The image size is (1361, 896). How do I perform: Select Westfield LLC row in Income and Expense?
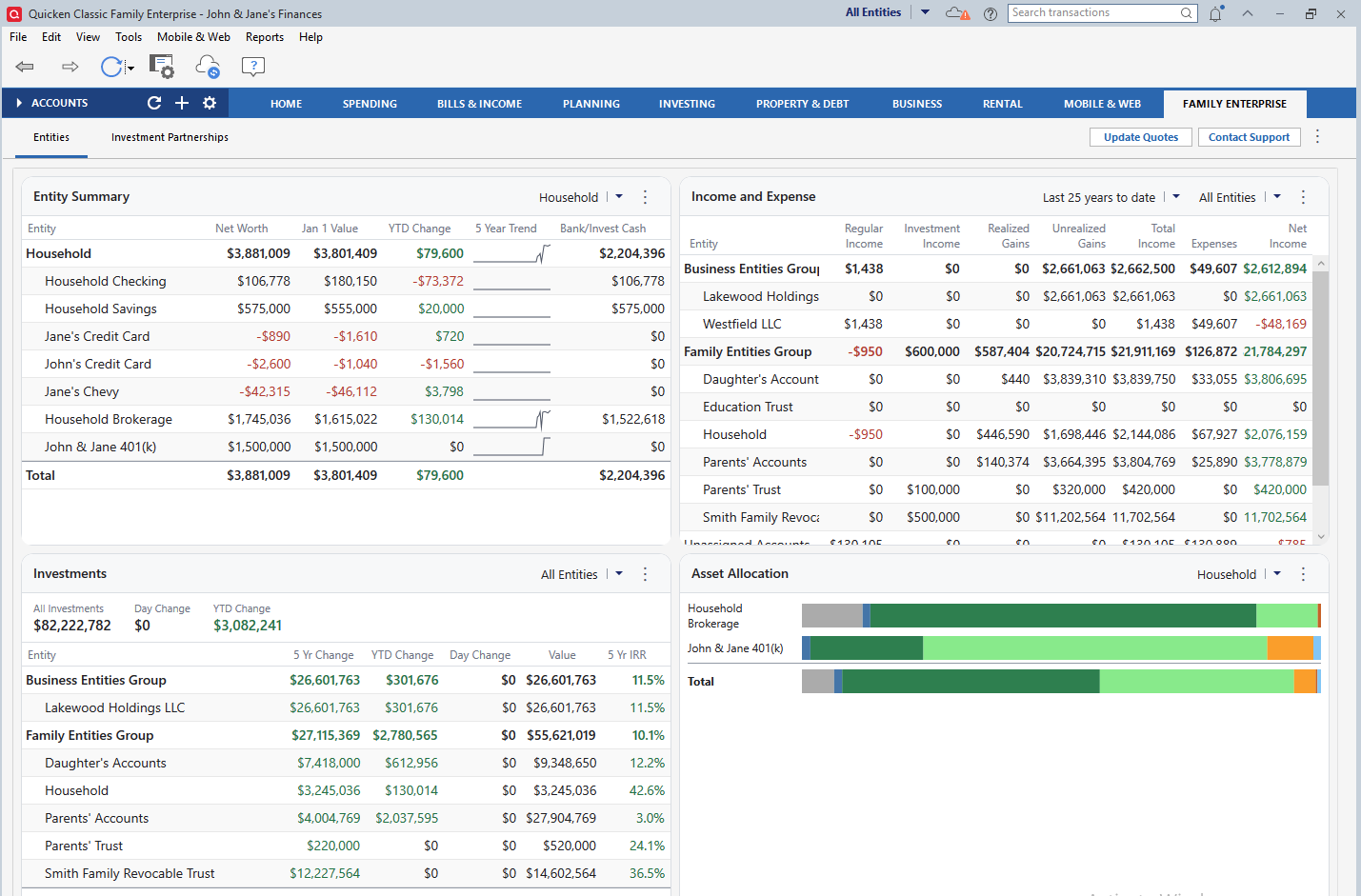tap(996, 324)
